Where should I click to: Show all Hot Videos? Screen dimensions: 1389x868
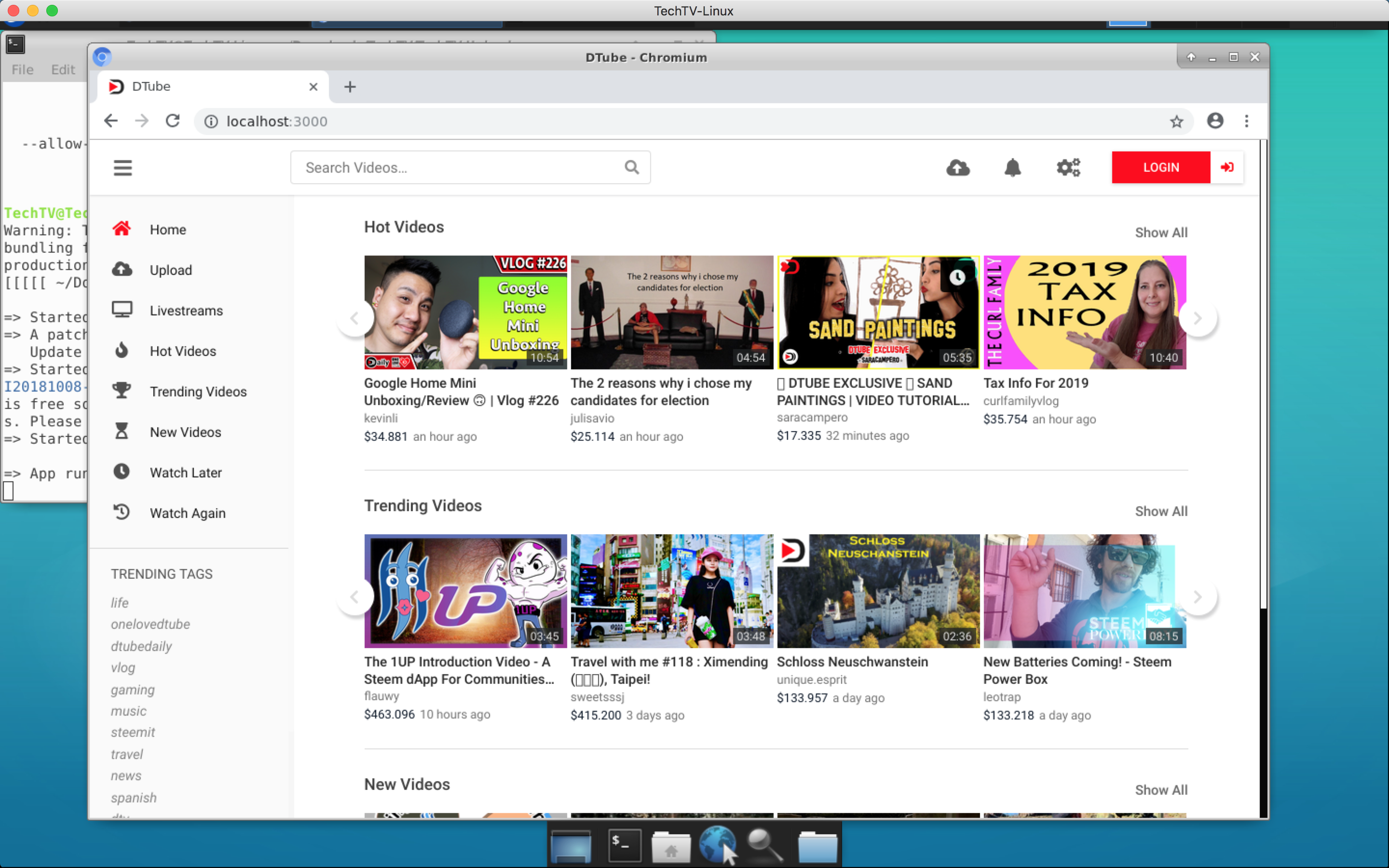(1160, 232)
